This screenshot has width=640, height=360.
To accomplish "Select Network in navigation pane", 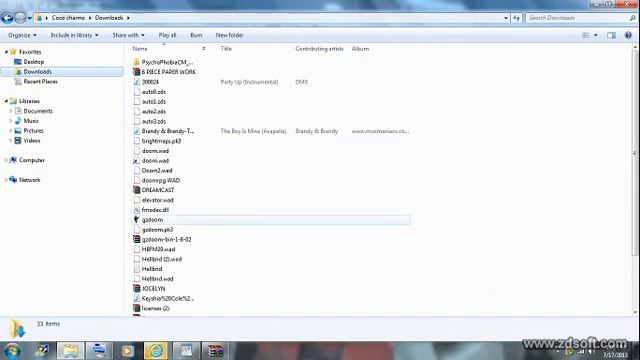I will coord(29,180).
